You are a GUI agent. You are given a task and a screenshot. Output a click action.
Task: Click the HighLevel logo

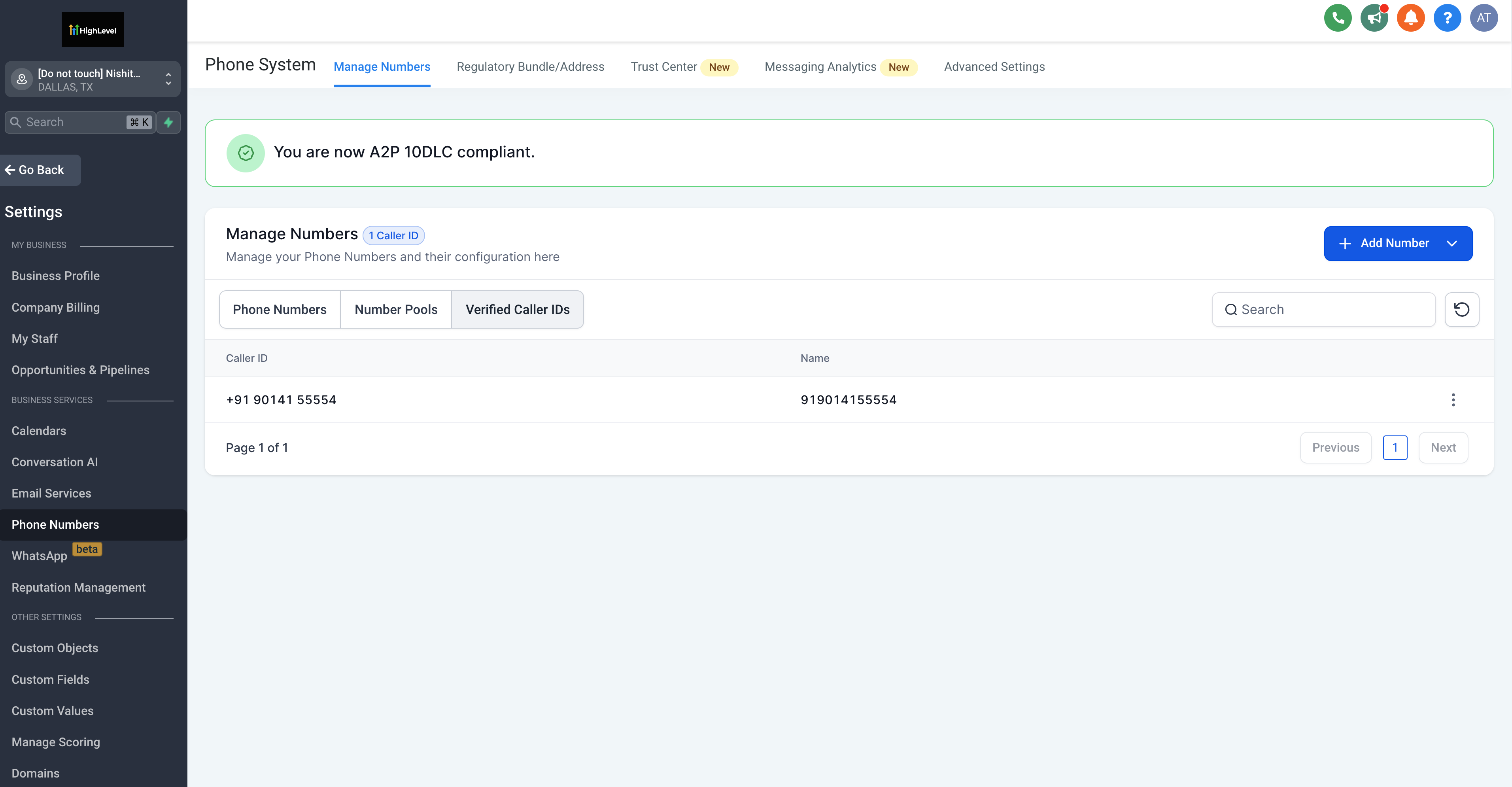point(93,29)
